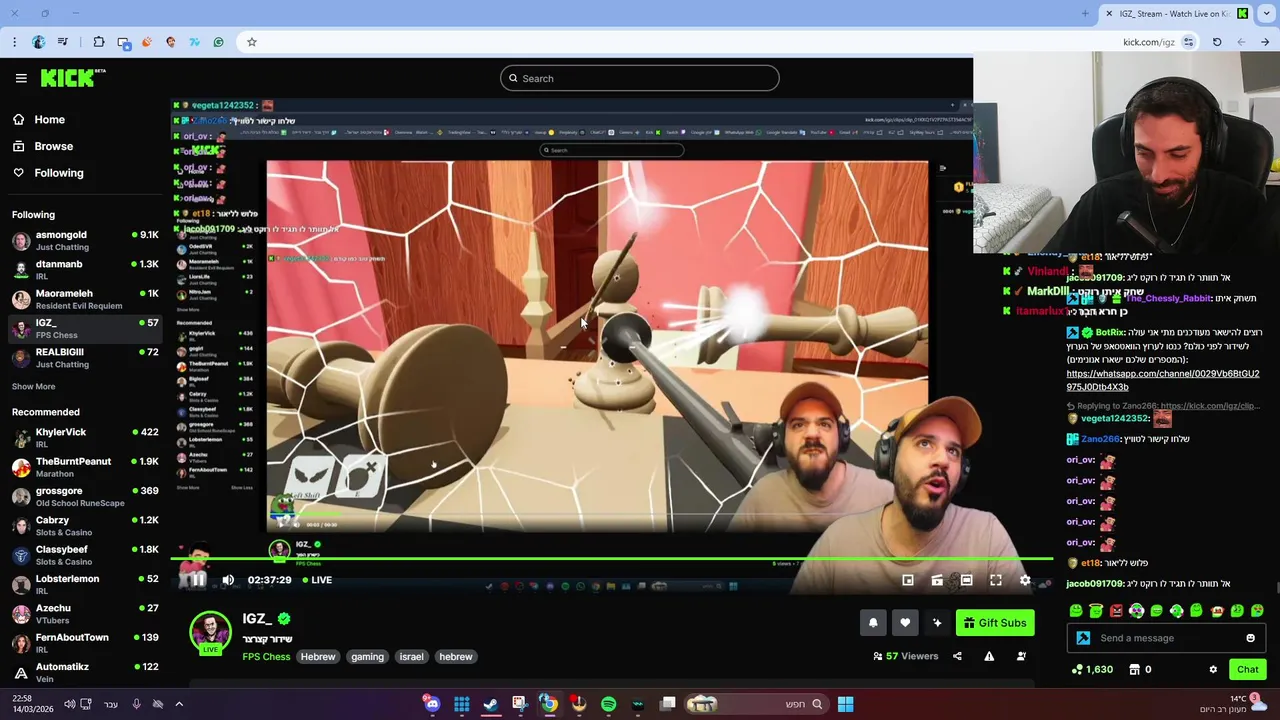Toggle theater mode
Viewport: 1280px width, 720px height.
tap(966, 580)
